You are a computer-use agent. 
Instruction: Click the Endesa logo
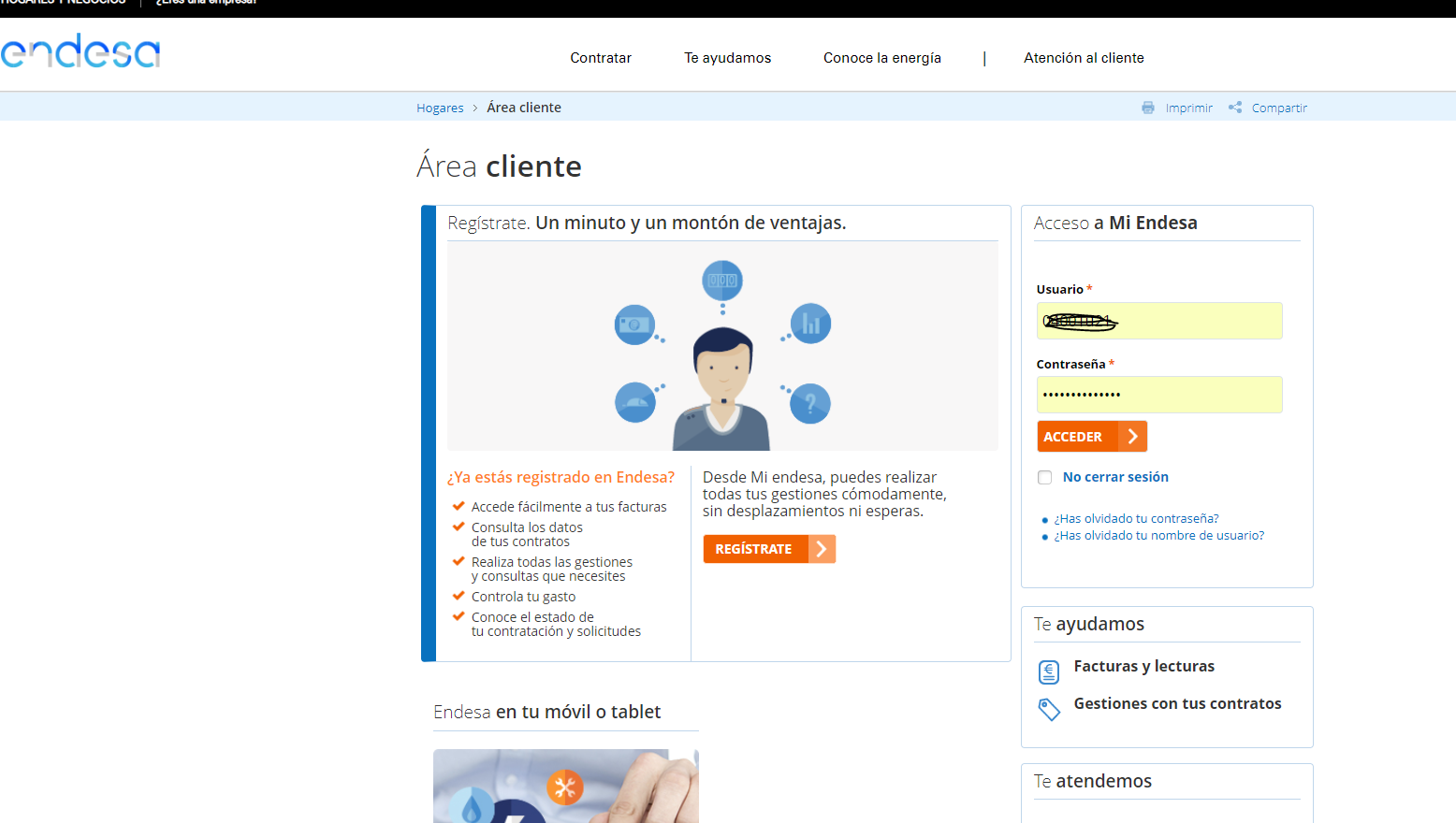tap(80, 51)
